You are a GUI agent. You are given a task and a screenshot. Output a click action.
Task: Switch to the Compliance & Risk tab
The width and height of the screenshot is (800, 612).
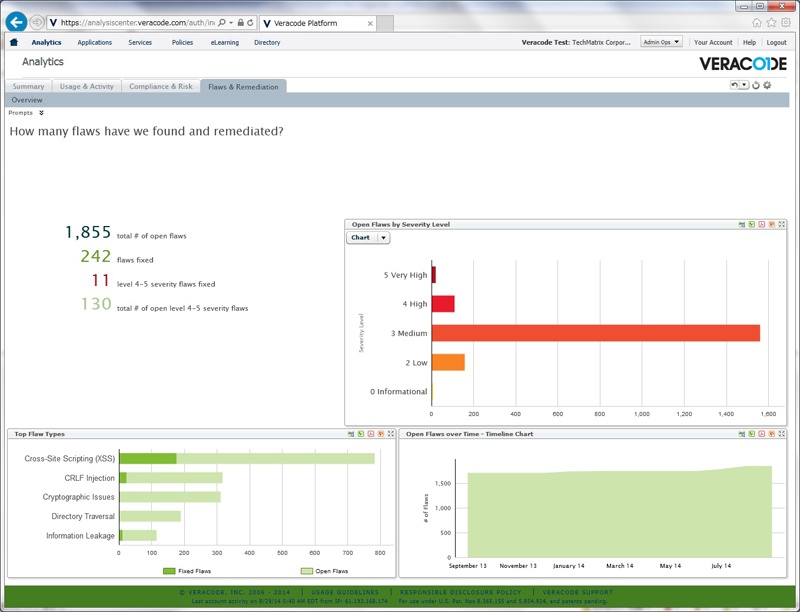[161, 86]
